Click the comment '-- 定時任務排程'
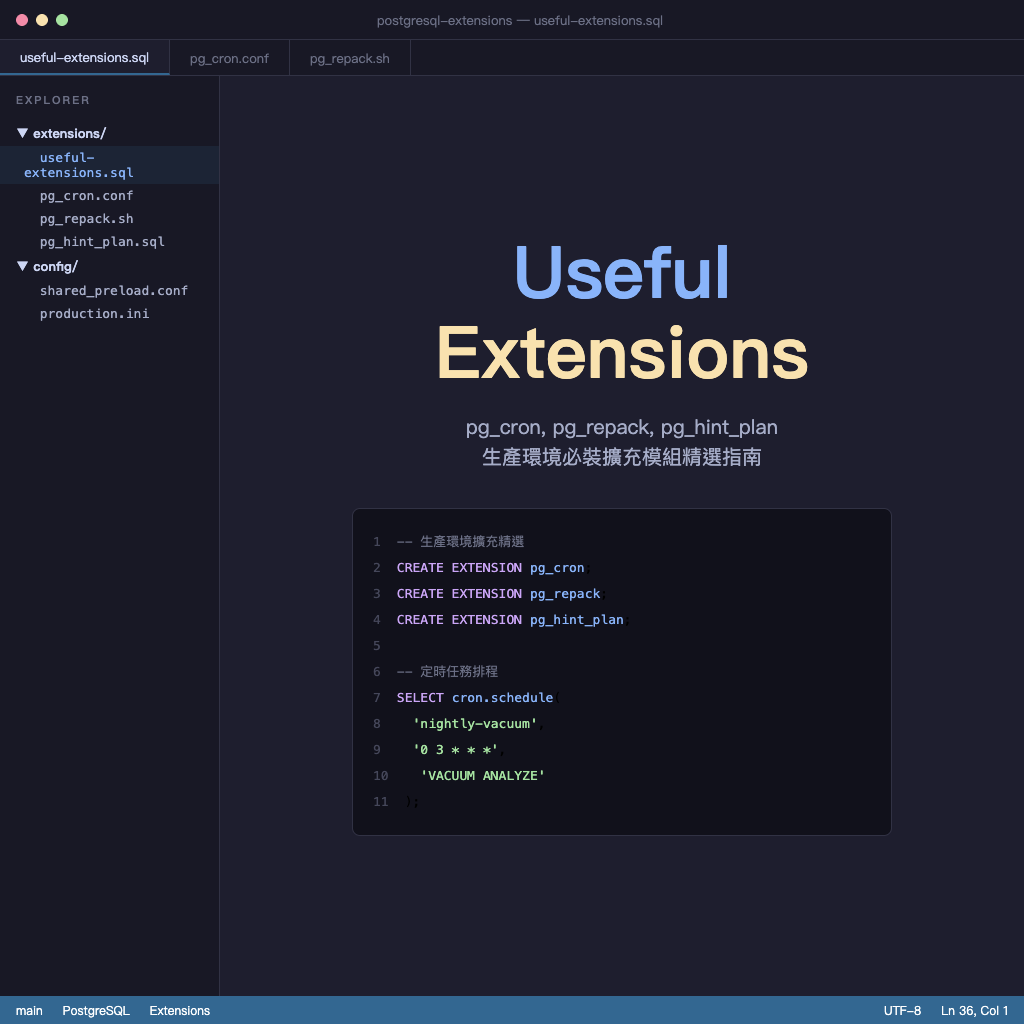 click(x=447, y=671)
